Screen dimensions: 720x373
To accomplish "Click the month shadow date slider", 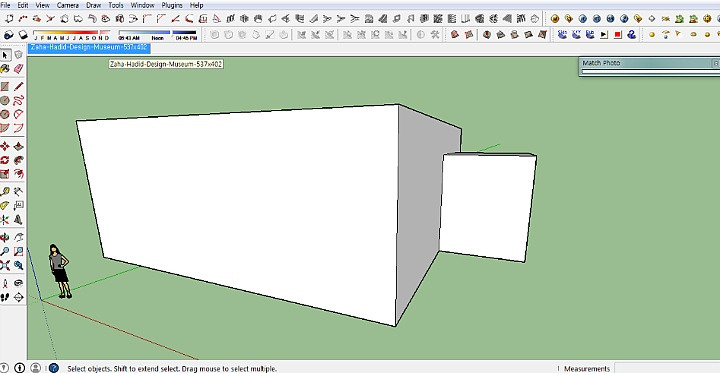I will (72, 35).
